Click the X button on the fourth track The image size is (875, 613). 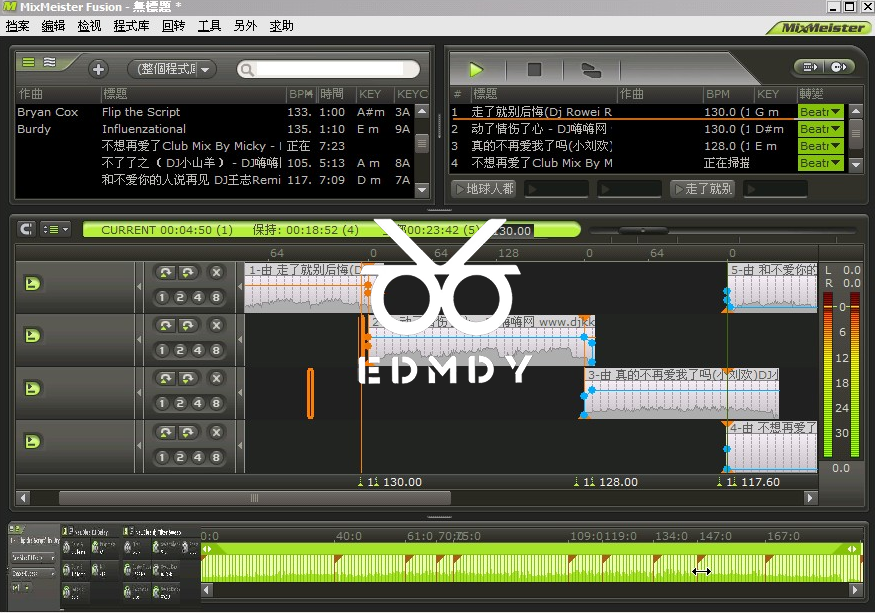coord(215,432)
